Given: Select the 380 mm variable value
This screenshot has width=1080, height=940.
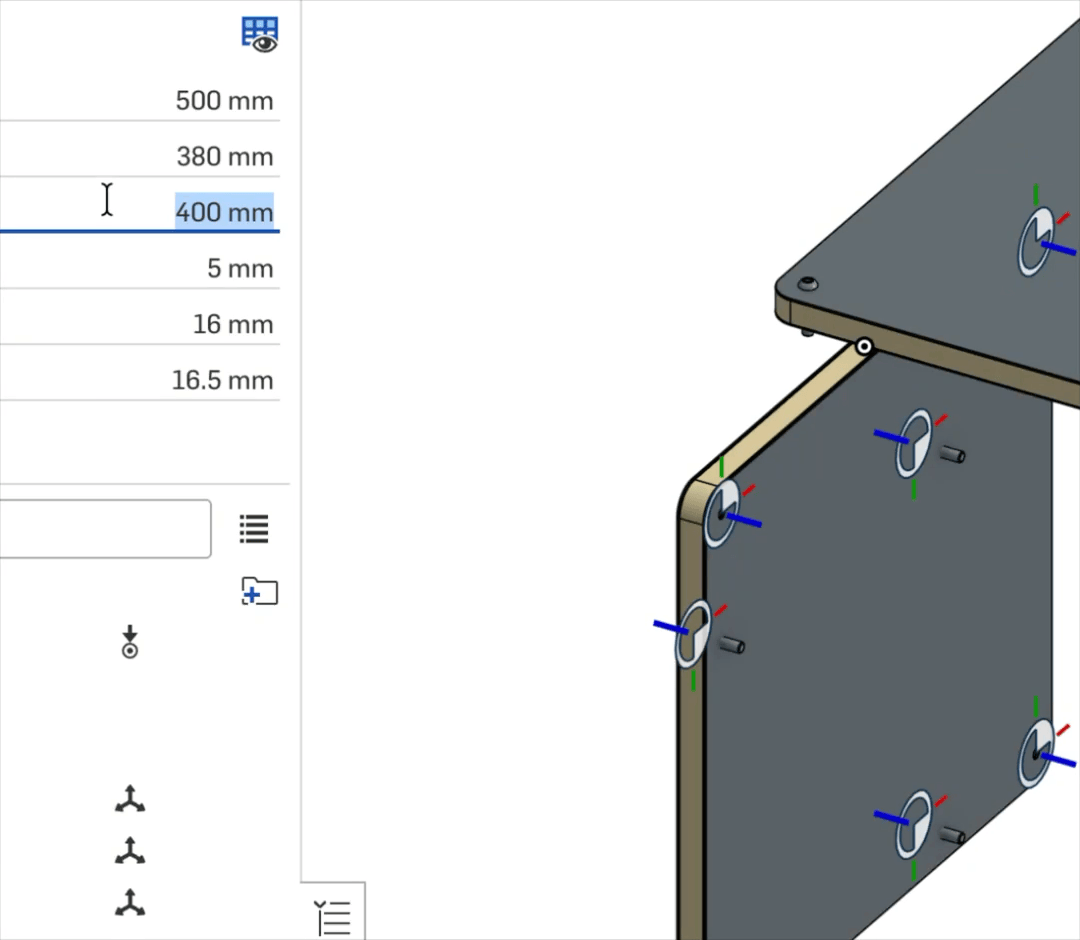Looking at the screenshot, I should tap(225, 156).
